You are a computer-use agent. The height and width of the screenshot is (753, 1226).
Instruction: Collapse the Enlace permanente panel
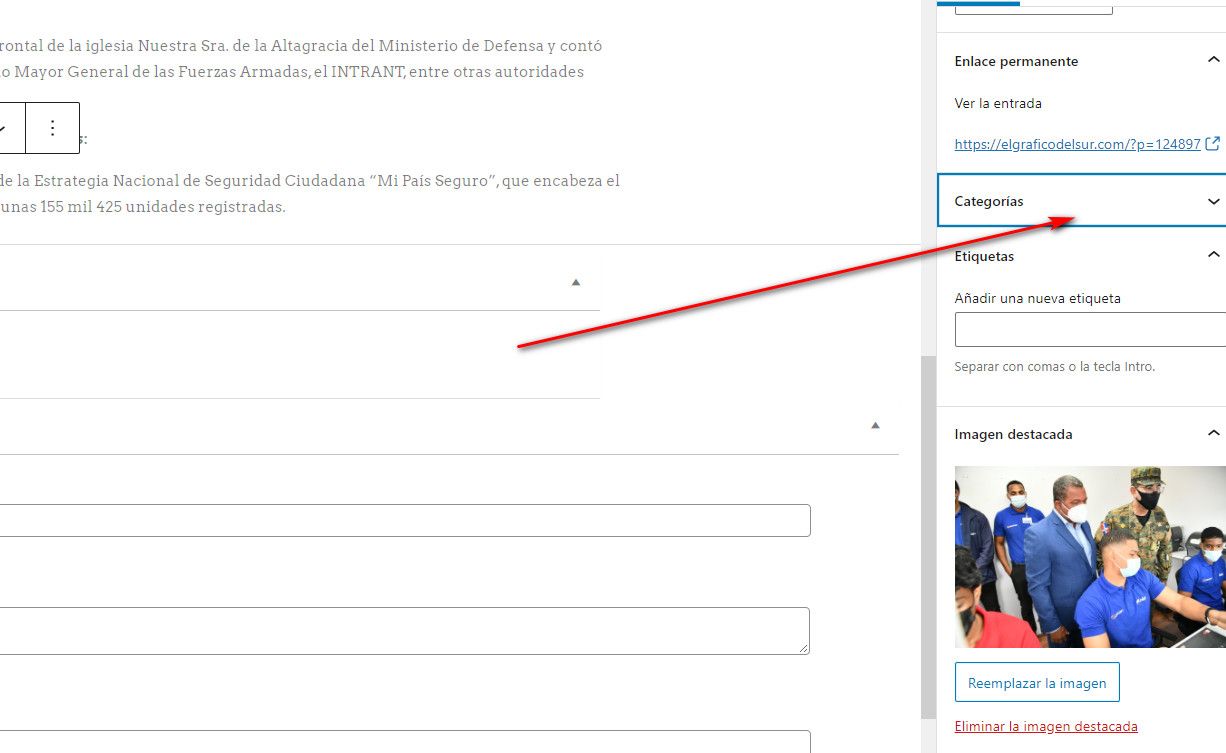pos(1213,61)
